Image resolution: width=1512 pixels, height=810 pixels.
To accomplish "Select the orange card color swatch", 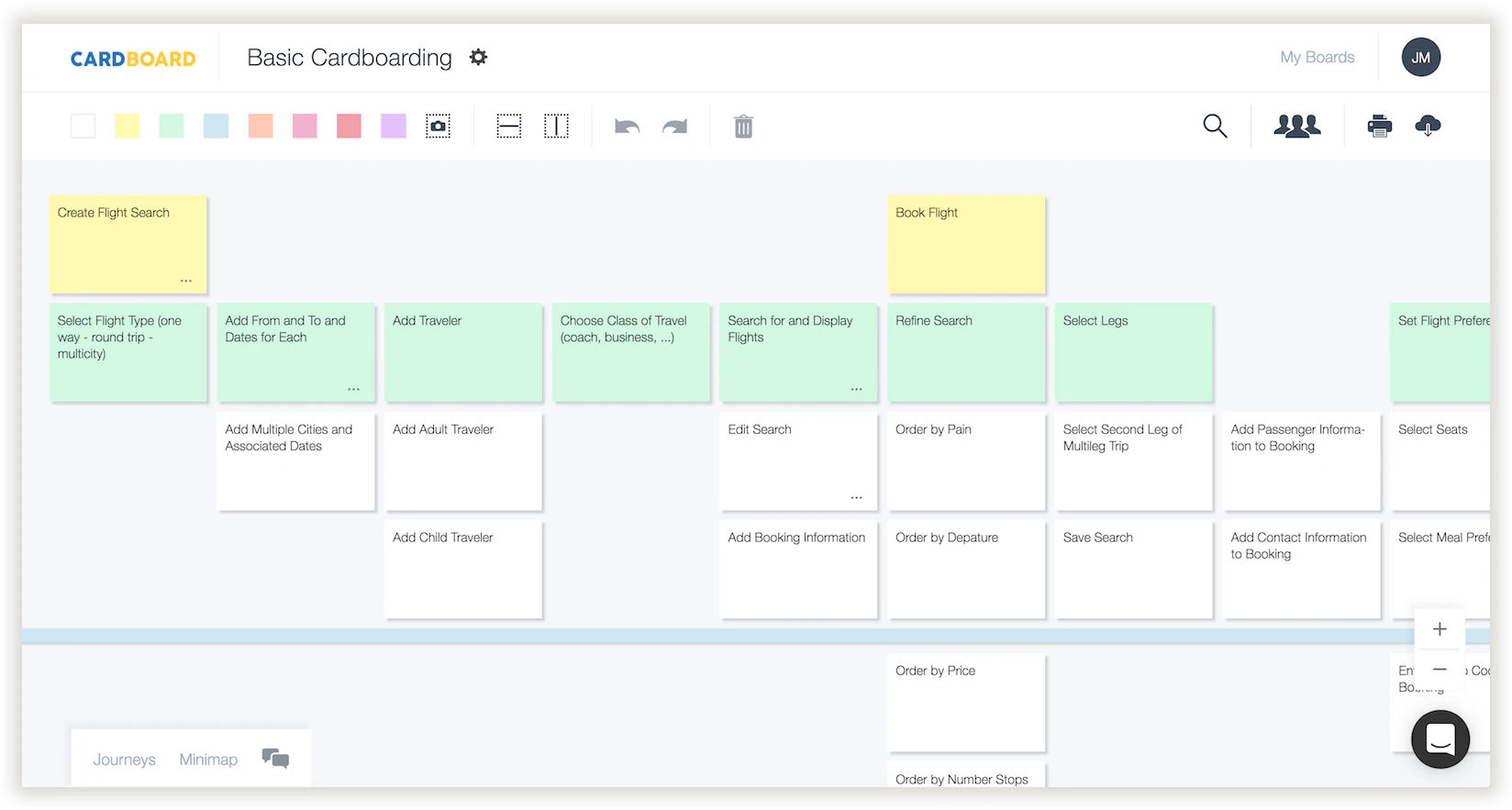I will pyautogui.click(x=261, y=126).
